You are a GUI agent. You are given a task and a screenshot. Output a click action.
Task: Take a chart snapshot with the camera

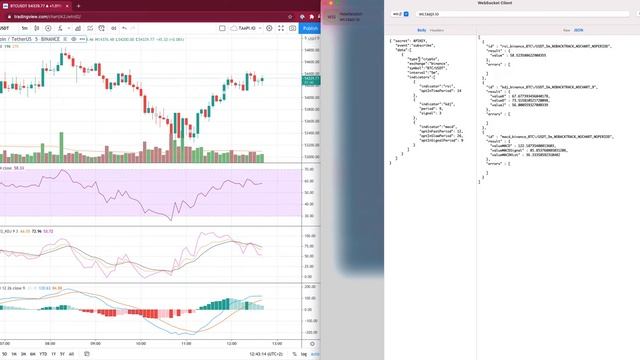click(x=293, y=28)
